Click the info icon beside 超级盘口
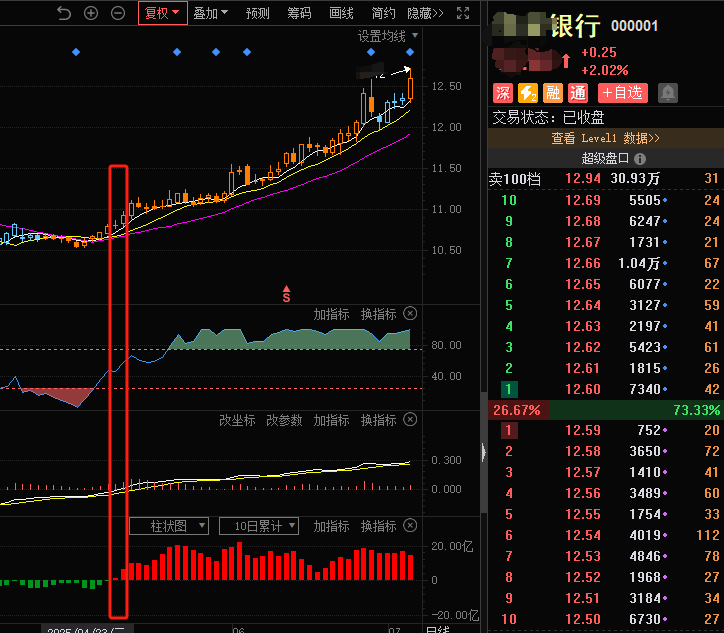Image resolution: width=724 pixels, height=633 pixels. click(640, 158)
